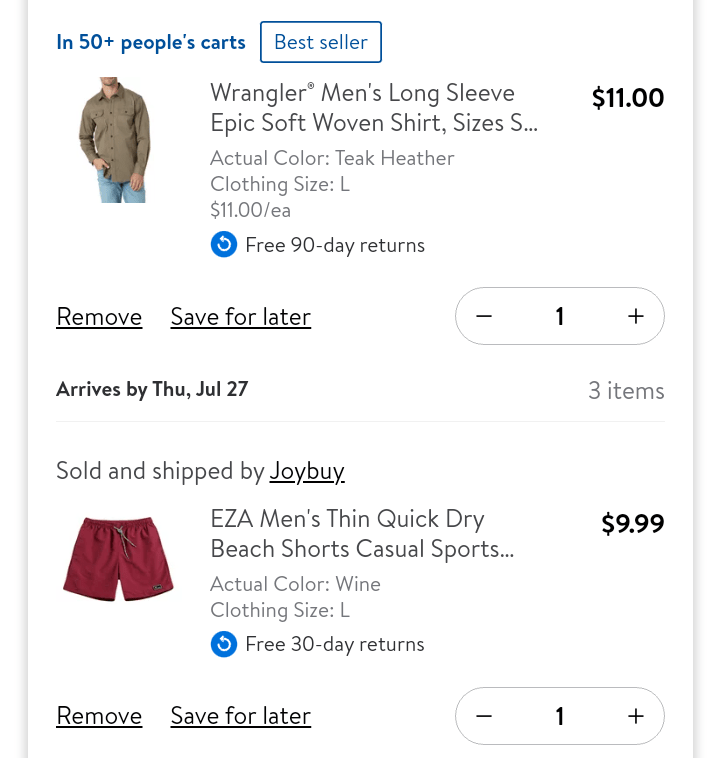Remove the Wrangler shirt from cart

[99, 317]
